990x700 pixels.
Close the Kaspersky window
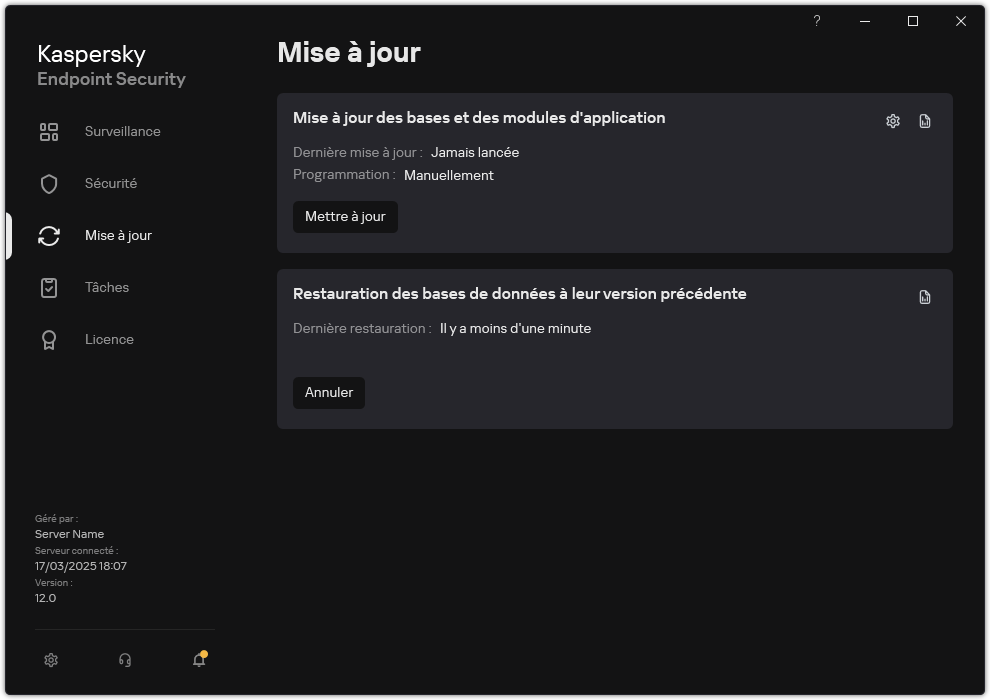[961, 21]
